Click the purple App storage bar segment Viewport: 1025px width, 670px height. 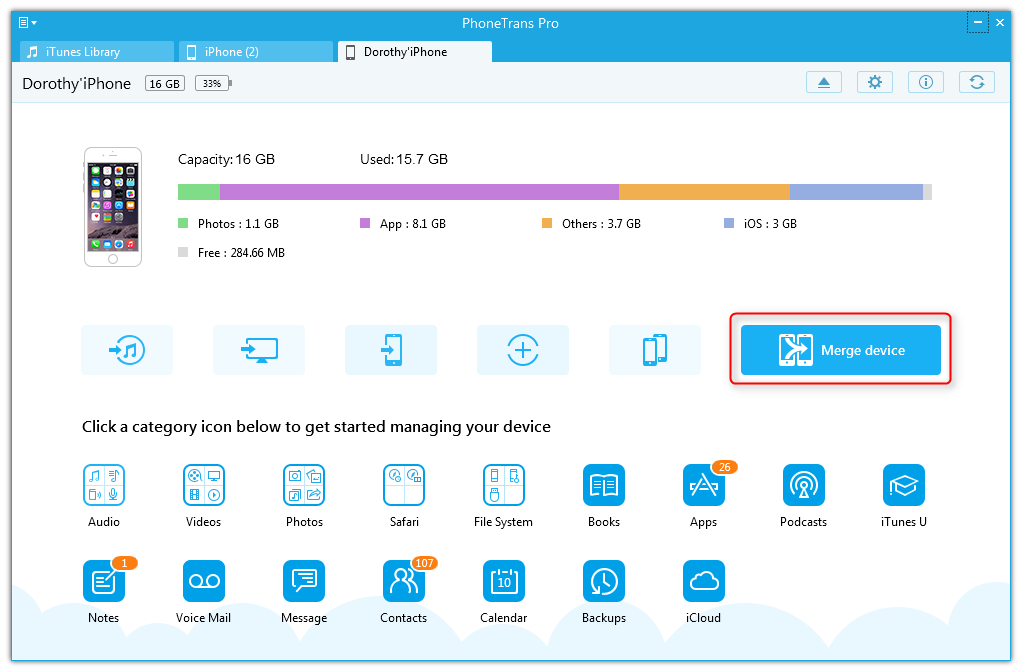click(x=419, y=192)
